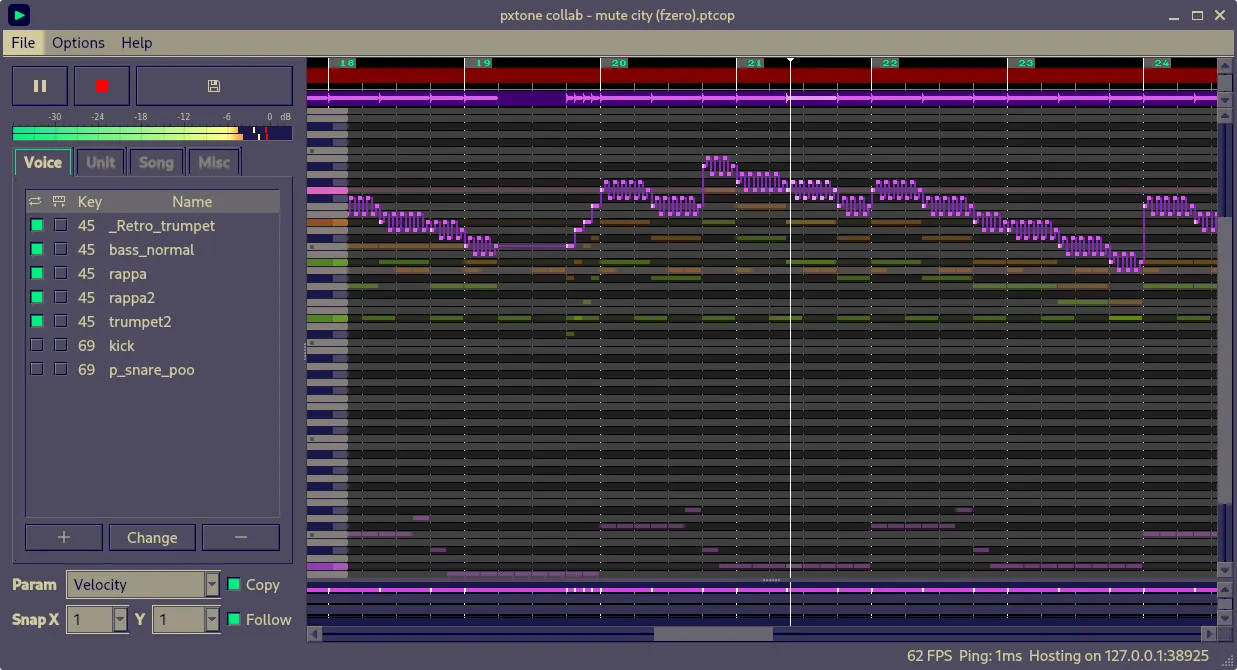Jump to measure 18 marker

pyautogui.click(x=347, y=62)
